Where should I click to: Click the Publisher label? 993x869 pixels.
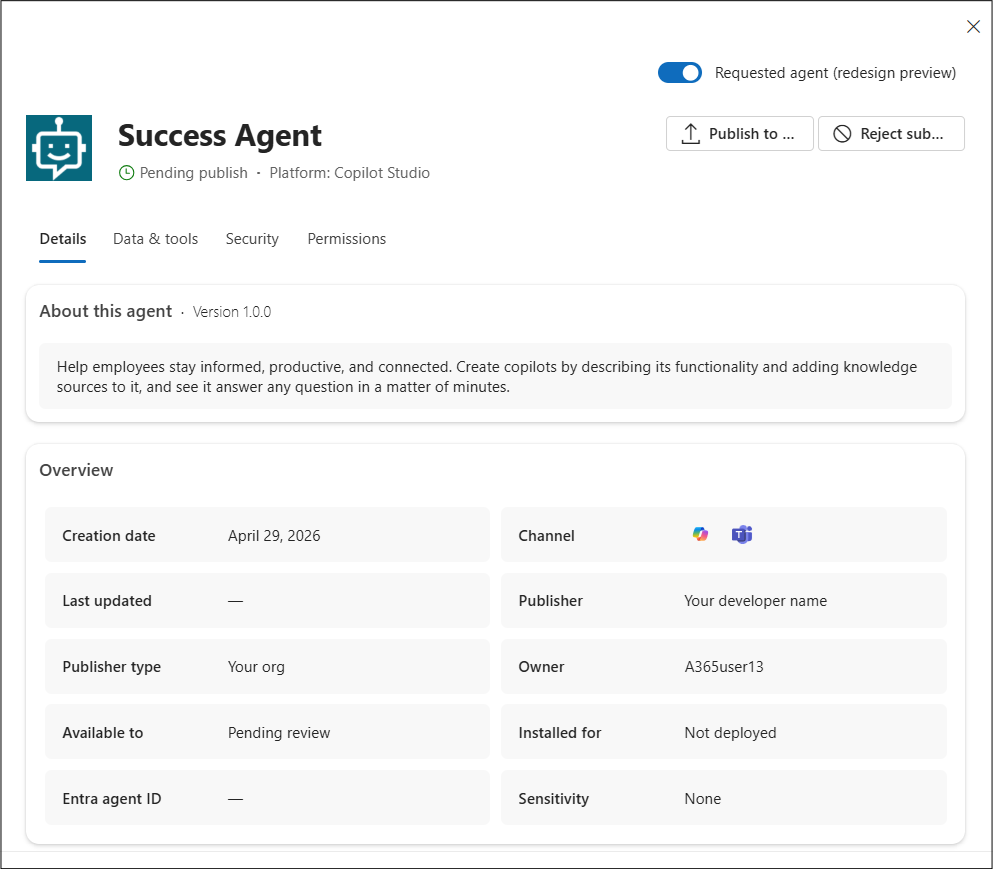551,601
